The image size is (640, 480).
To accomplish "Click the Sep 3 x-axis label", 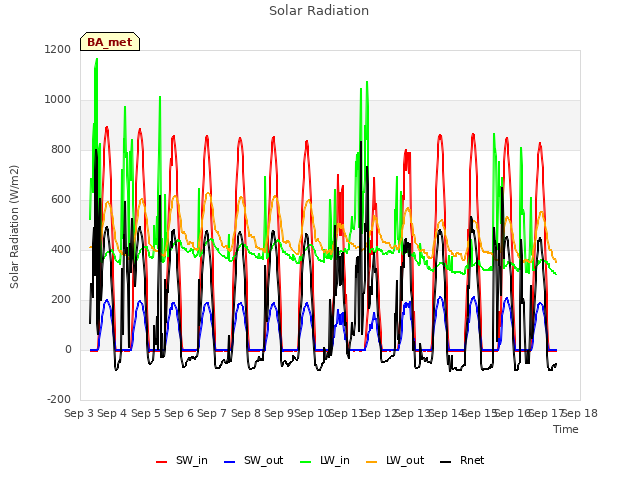I will point(79,413).
